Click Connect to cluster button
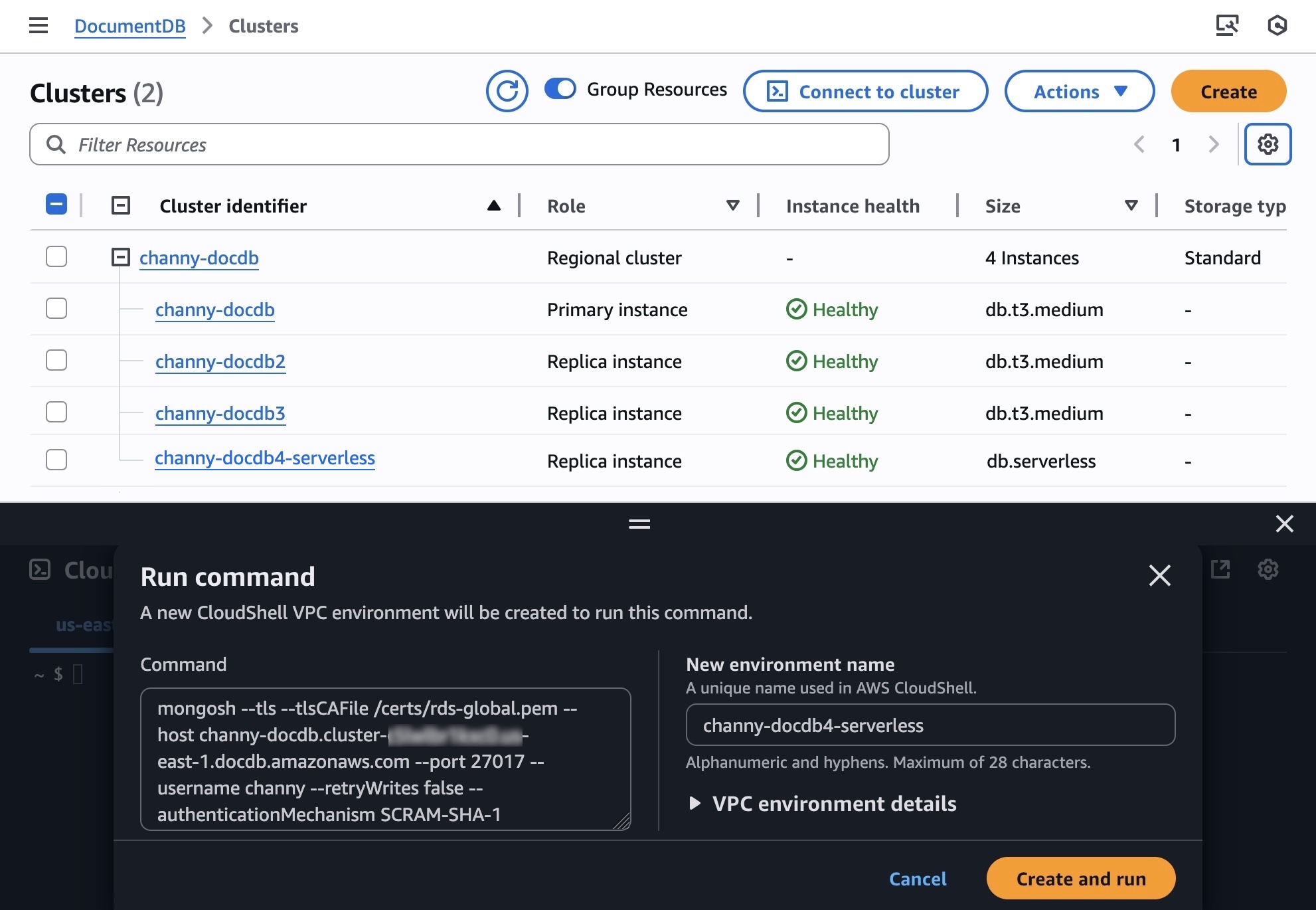 tap(864, 92)
